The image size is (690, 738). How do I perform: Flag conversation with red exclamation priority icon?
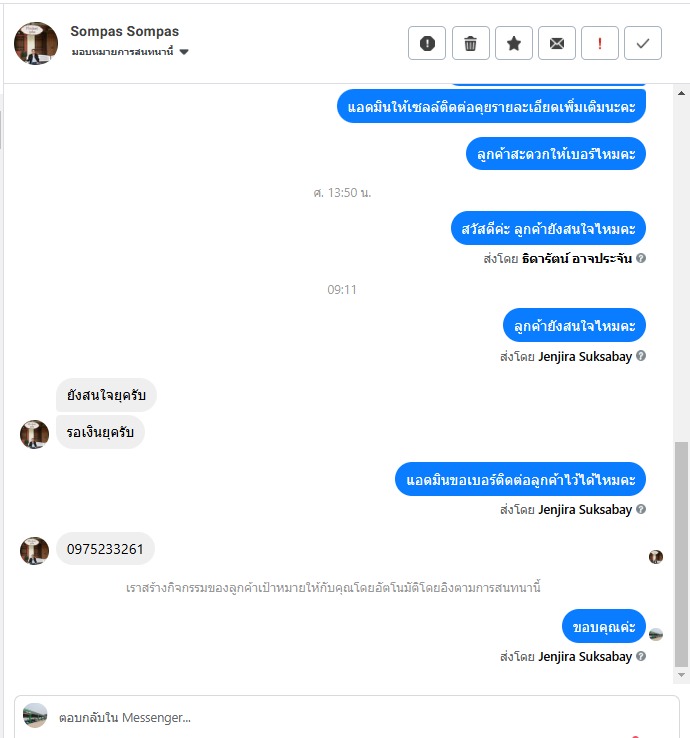(x=600, y=43)
